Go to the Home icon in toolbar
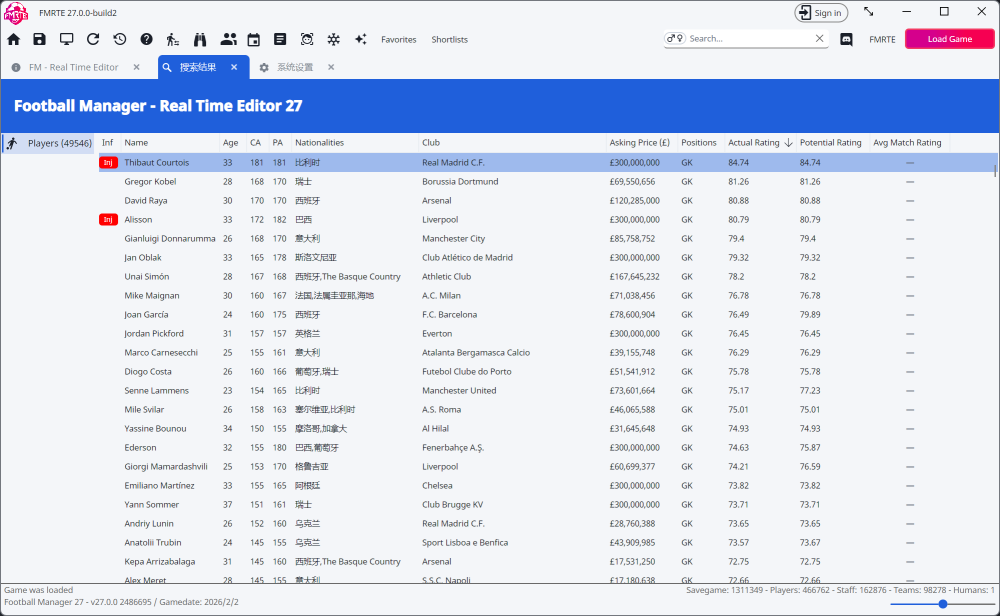Viewport: 1000px width, 616px height. (13, 40)
